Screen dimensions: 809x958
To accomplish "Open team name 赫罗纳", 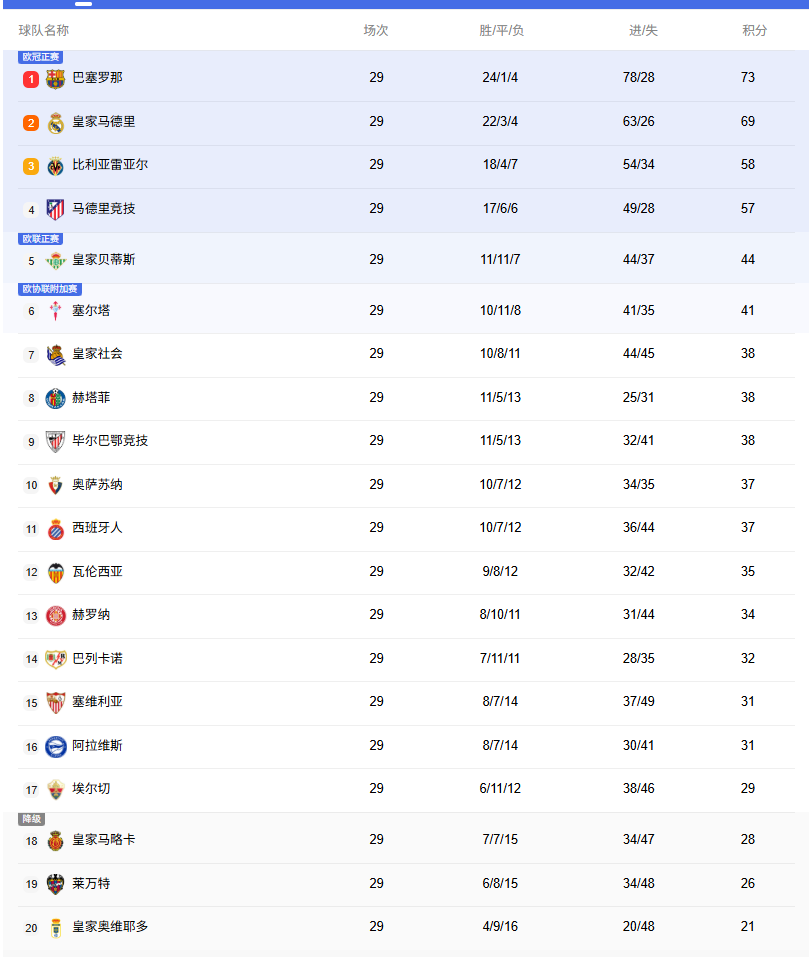I will (x=91, y=615).
